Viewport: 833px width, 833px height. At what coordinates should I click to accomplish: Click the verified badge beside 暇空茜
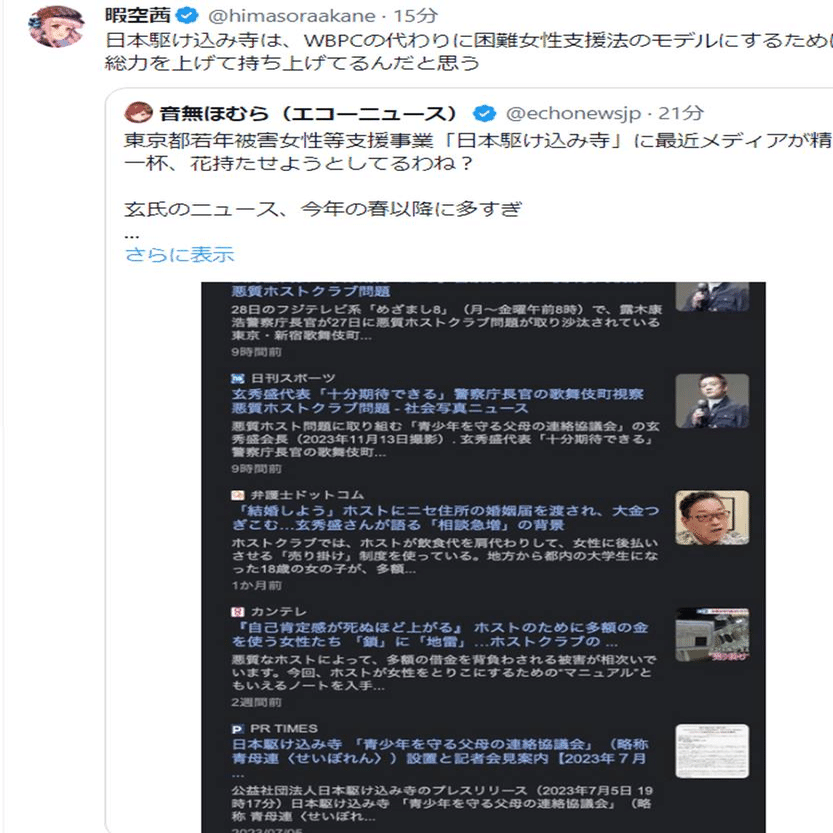(x=186, y=16)
